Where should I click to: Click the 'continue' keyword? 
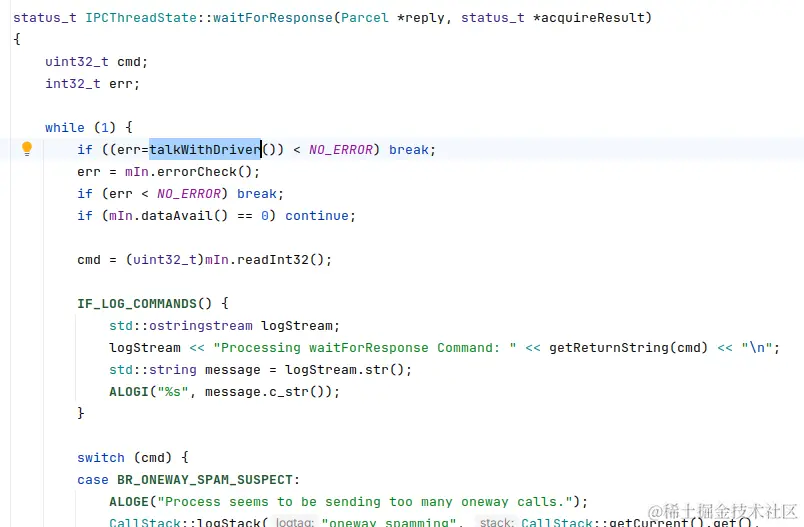pyautogui.click(x=317, y=215)
